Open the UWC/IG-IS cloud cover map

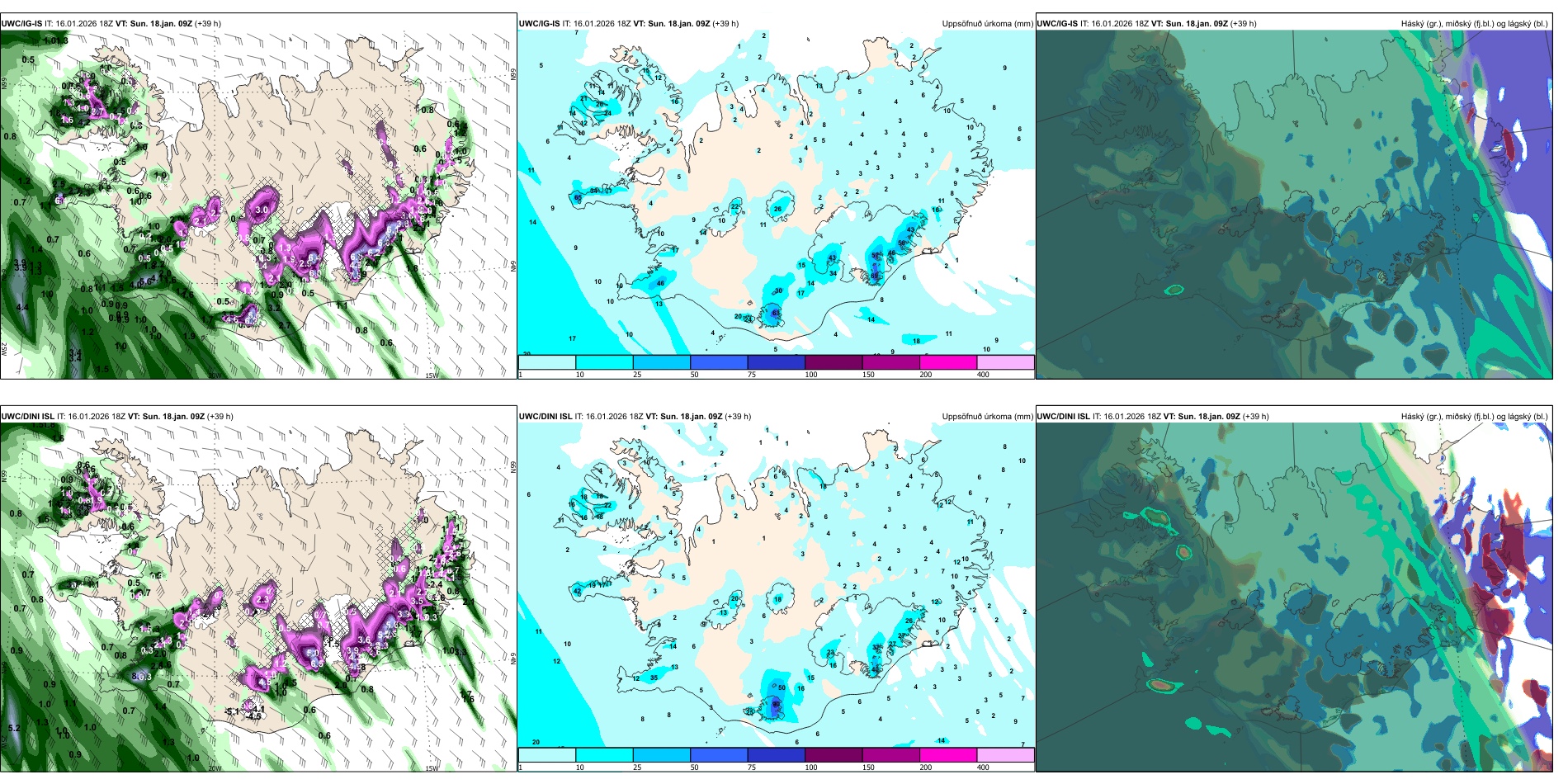pyautogui.click(x=1294, y=205)
